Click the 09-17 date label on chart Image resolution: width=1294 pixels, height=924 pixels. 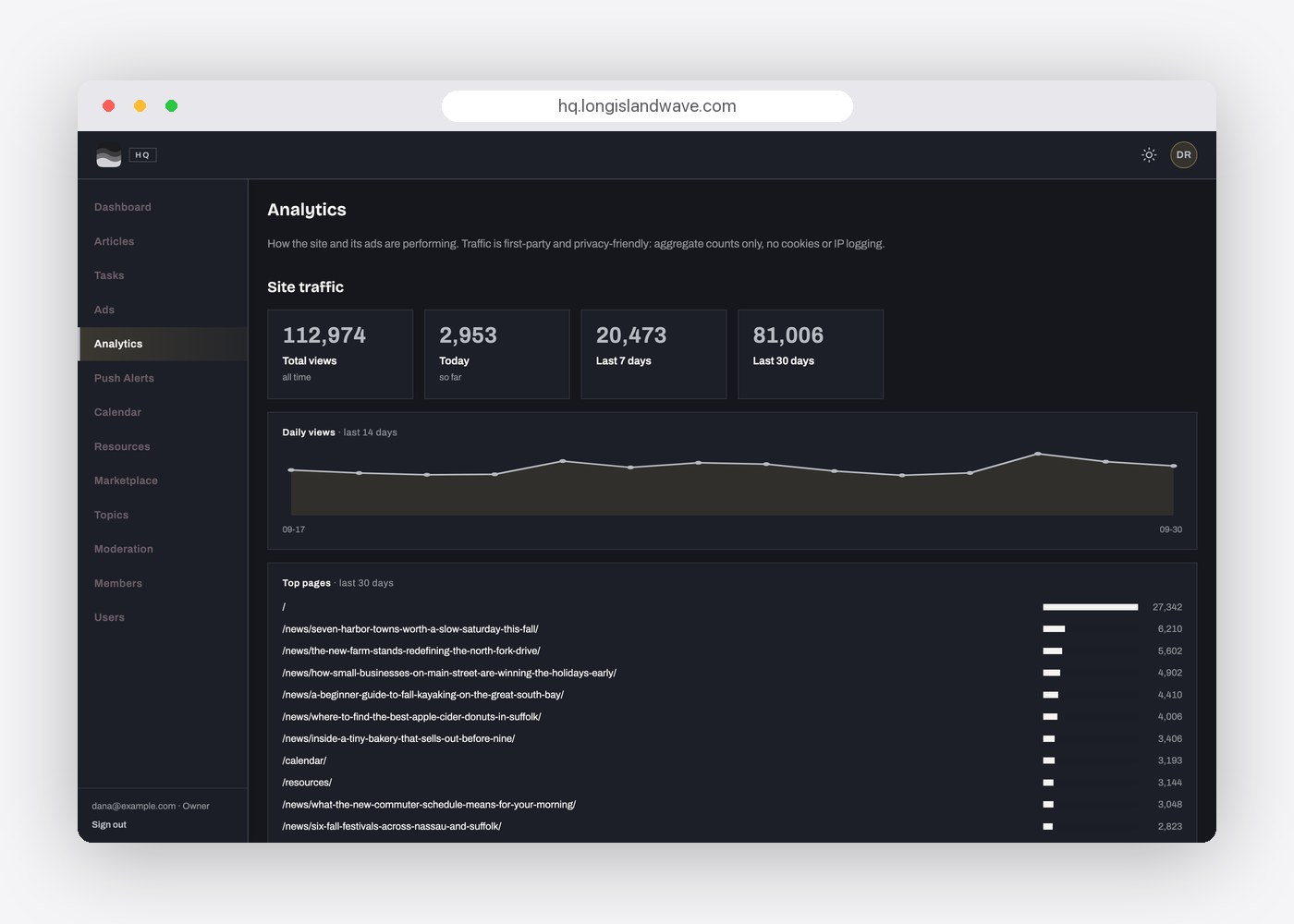pos(294,529)
